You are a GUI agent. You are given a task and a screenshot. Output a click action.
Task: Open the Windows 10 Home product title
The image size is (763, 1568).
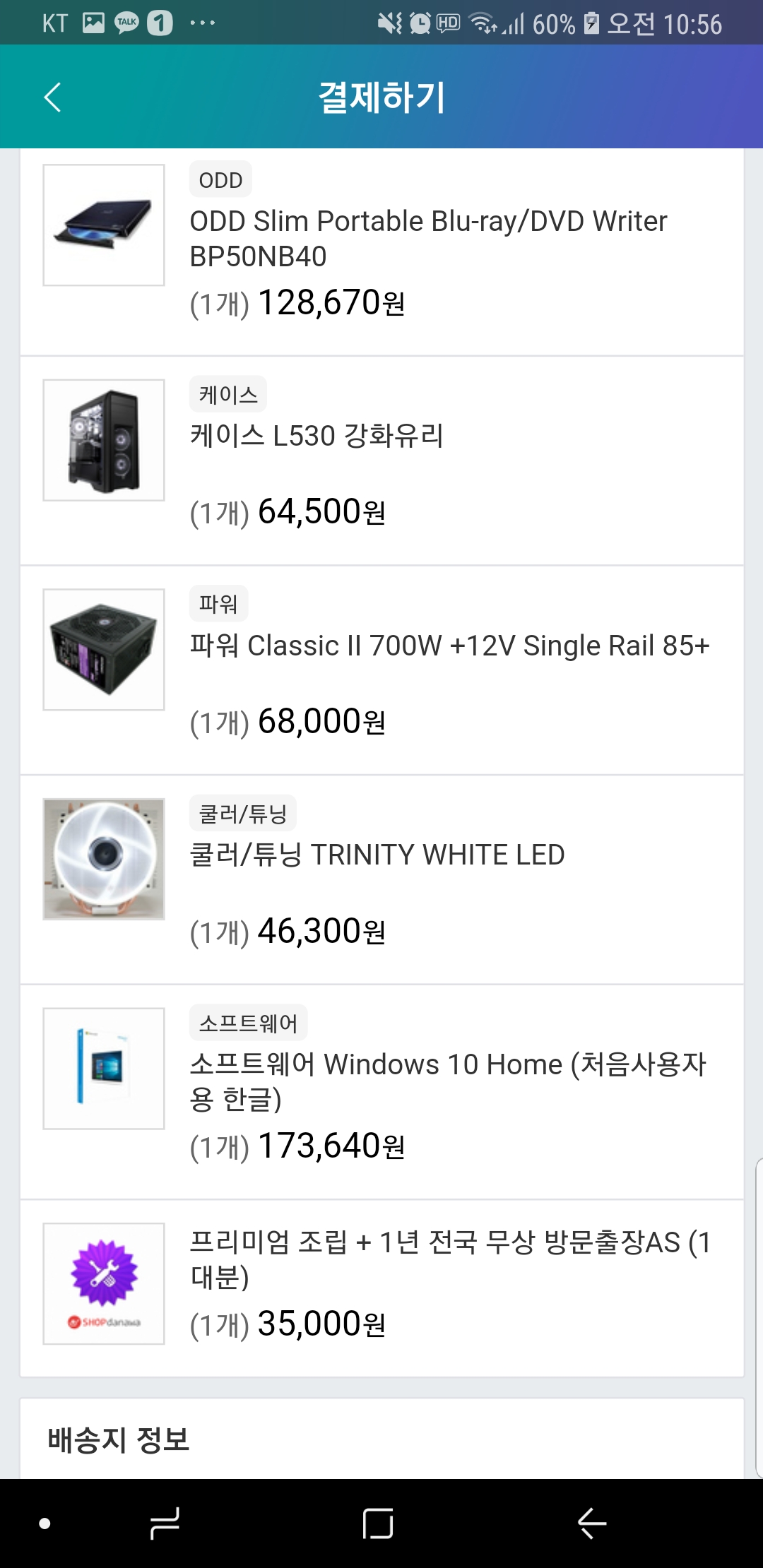tap(447, 1081)
